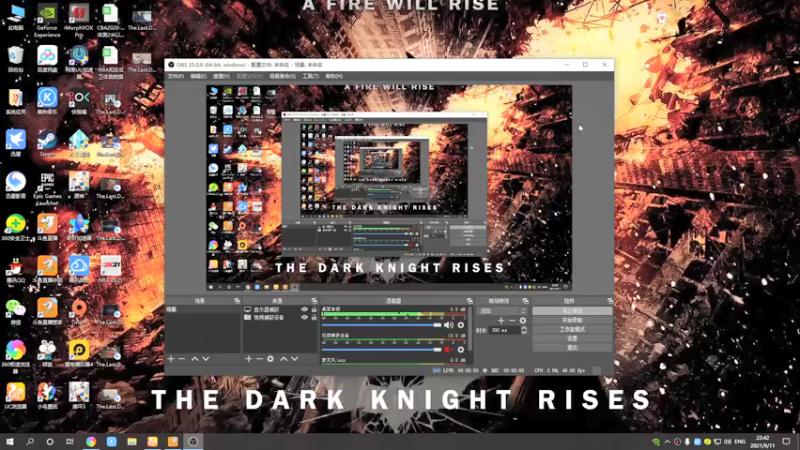Click the OBS icon on the taskbar

pyautogui.click(x=193, y=441)
